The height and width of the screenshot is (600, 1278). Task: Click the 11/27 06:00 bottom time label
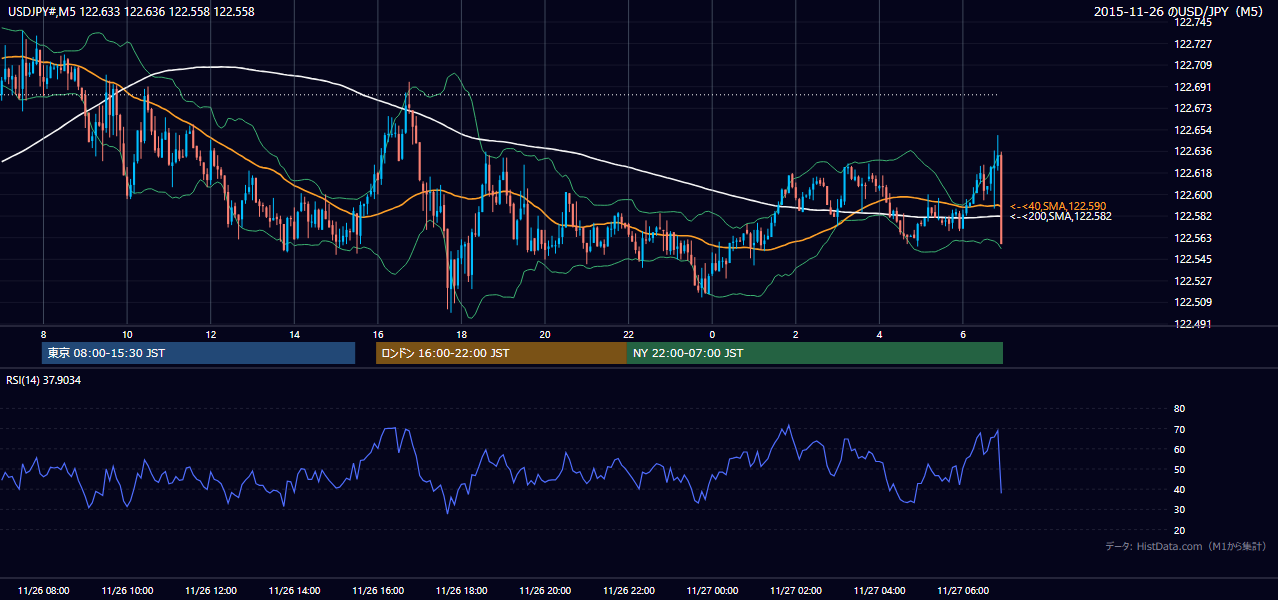pyautogui.click(x=962, y=590)
